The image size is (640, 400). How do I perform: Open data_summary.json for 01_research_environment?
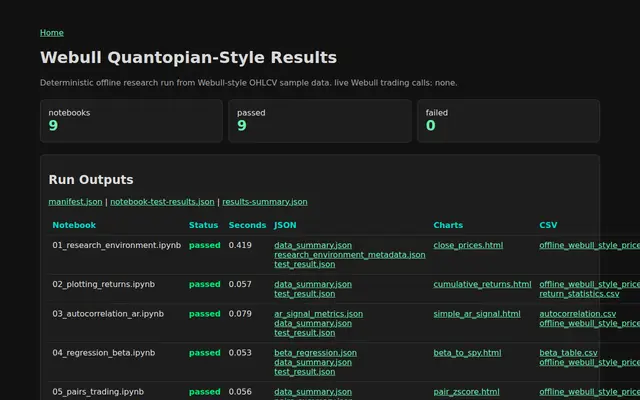click(x=313, y=245)
